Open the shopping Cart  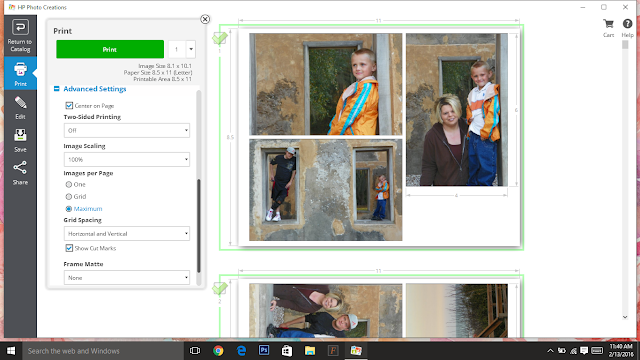click(x=608, y=24)
